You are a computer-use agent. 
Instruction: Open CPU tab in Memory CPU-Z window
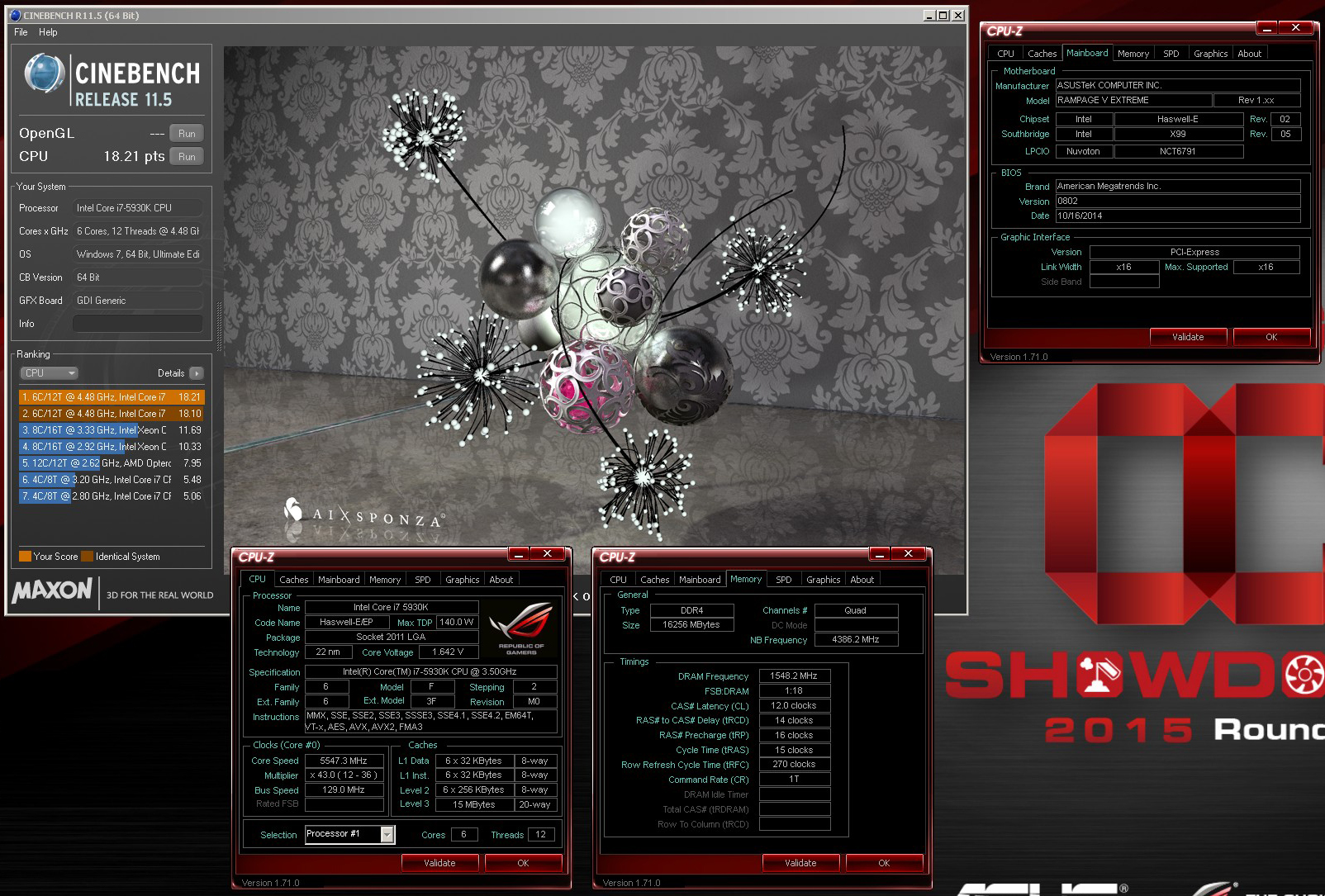[618, 580]
